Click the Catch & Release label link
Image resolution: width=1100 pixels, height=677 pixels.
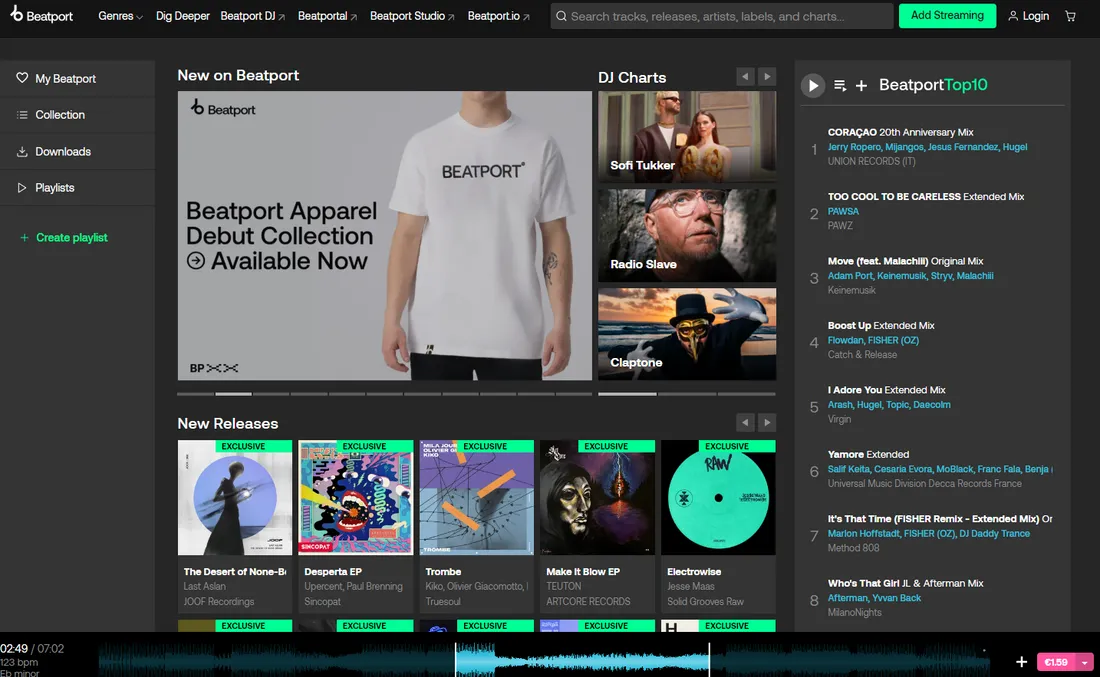tap(862, 355)
